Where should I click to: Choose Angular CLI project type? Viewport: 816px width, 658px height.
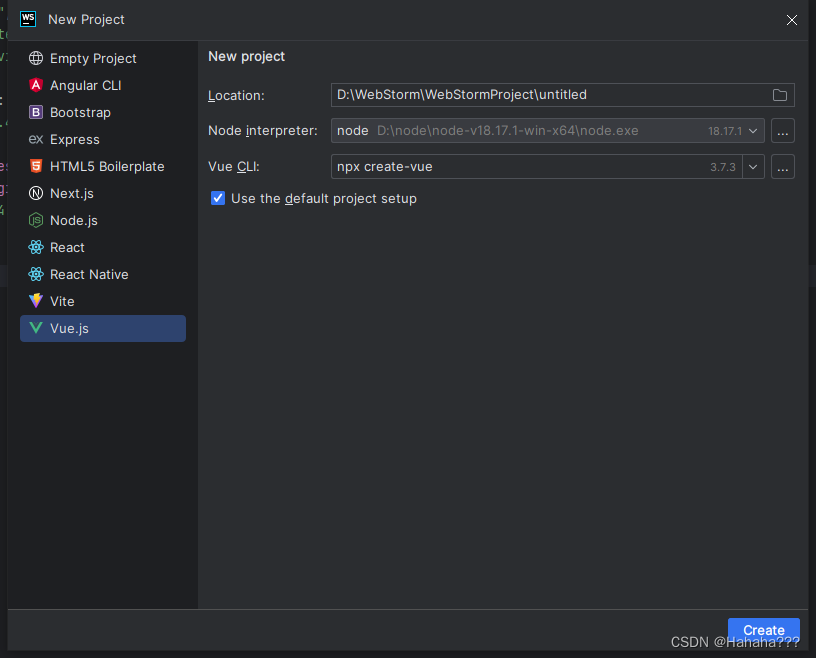click(x=103, y=85)
